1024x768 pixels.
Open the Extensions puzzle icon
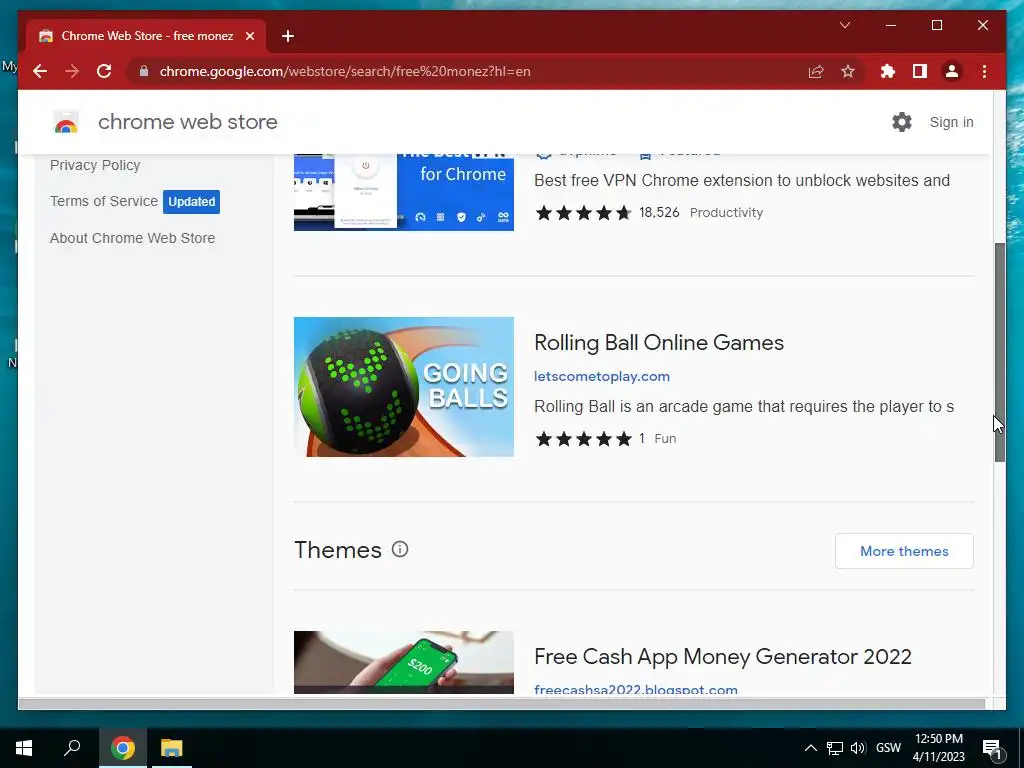click(888, 71)
